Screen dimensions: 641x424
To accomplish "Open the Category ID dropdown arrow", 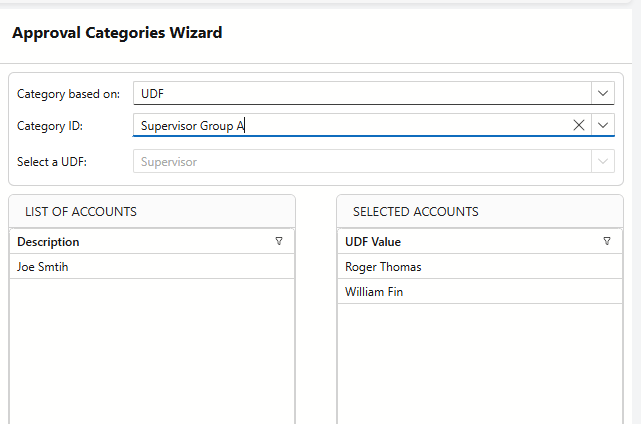I will click(x=603, y=125).
